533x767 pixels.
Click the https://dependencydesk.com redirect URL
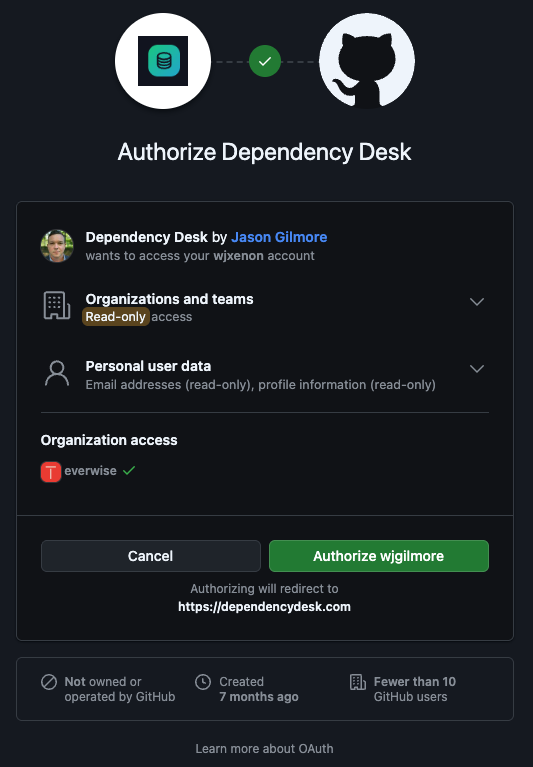[x=264, y=607]
